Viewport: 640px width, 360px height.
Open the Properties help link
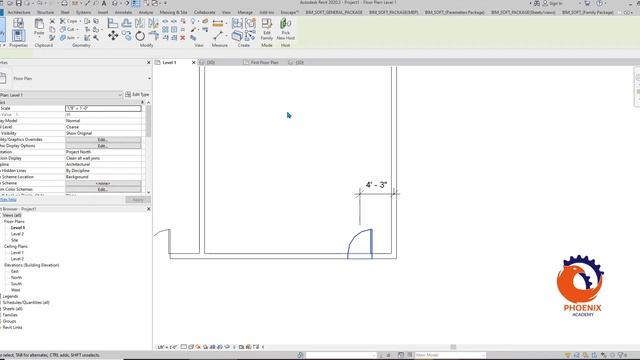pyautogui.click(x=8, y=200)
